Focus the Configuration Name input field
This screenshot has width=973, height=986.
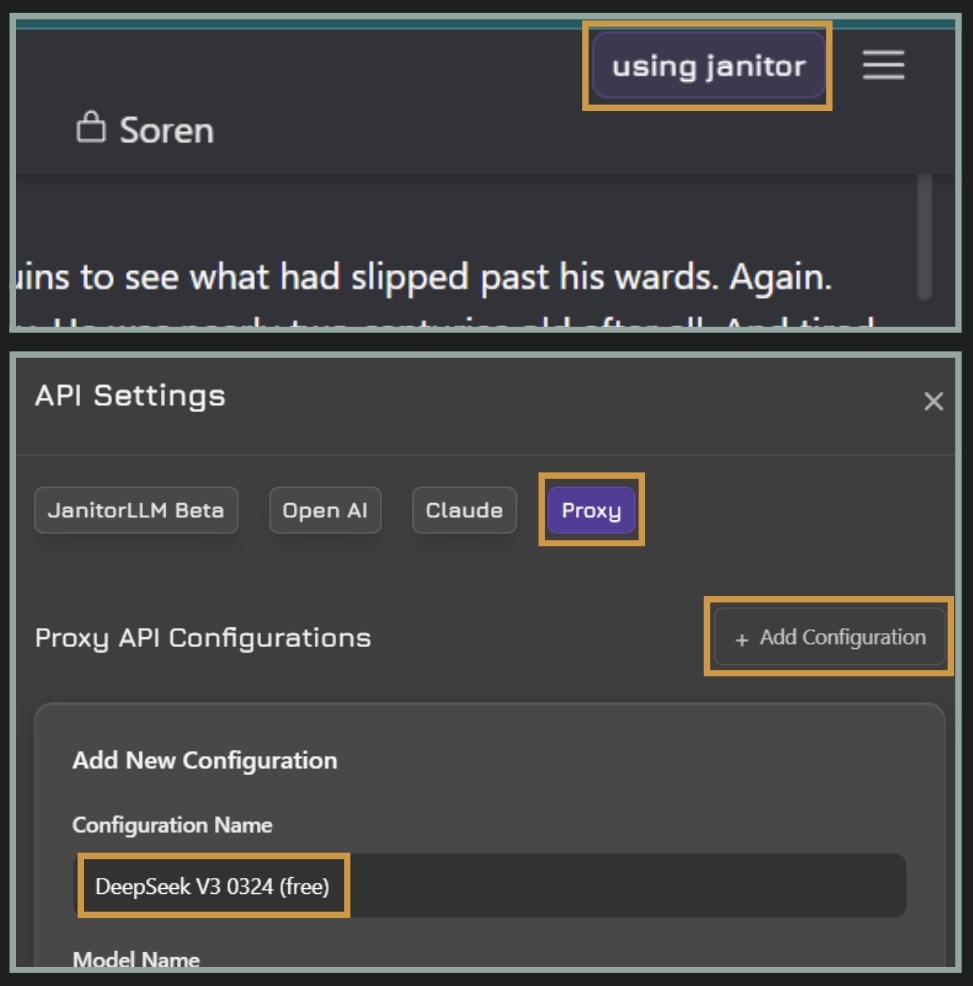[620, 886]
